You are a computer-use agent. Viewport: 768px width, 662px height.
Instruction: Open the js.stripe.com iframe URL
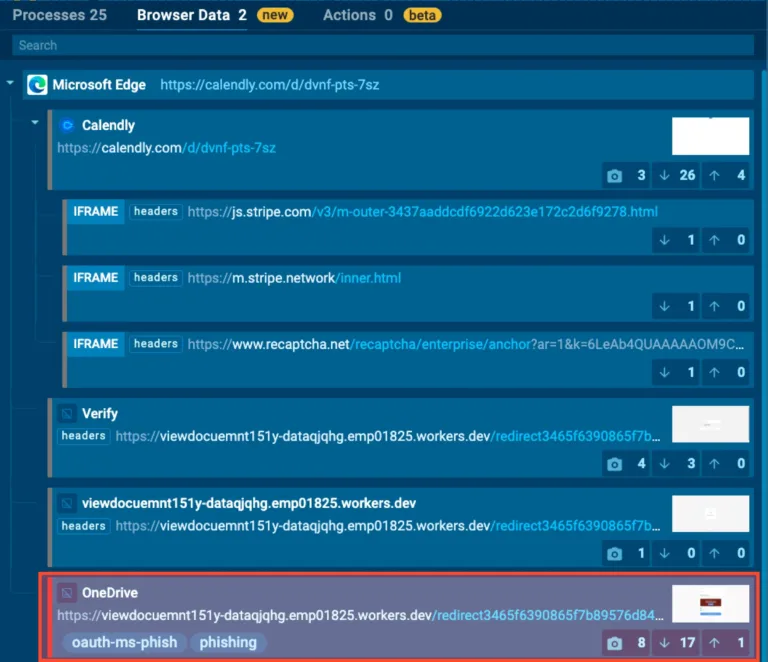click(423, 212)
